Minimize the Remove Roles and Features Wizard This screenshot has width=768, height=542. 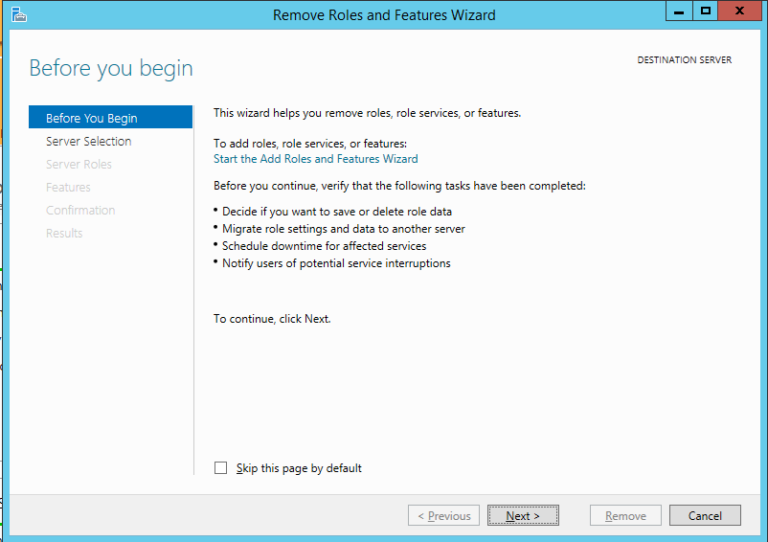(x=678, y=11)
